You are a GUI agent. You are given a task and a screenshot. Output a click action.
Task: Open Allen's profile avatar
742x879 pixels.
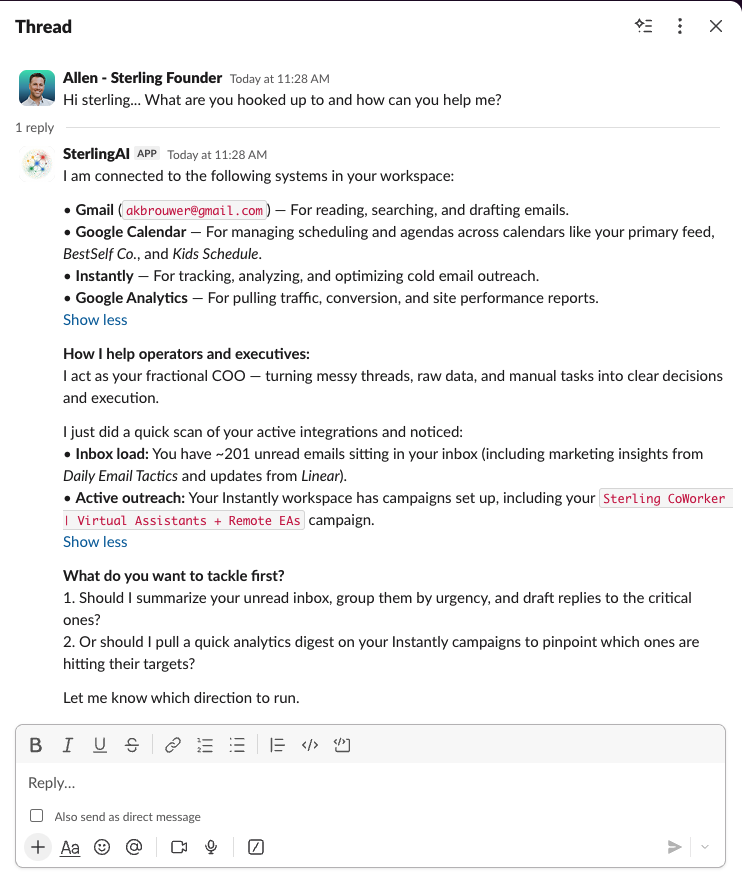[37, 88]
